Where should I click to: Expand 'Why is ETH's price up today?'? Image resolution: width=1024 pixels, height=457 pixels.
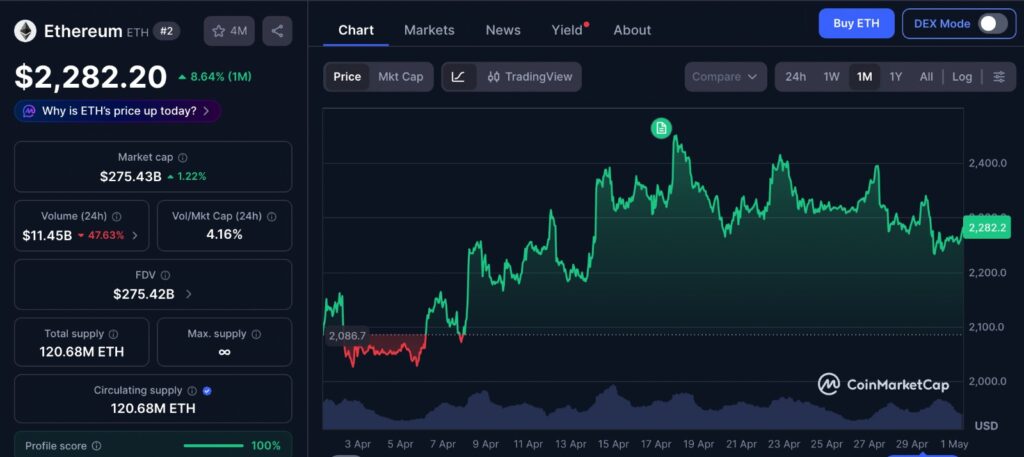point(118,111)
